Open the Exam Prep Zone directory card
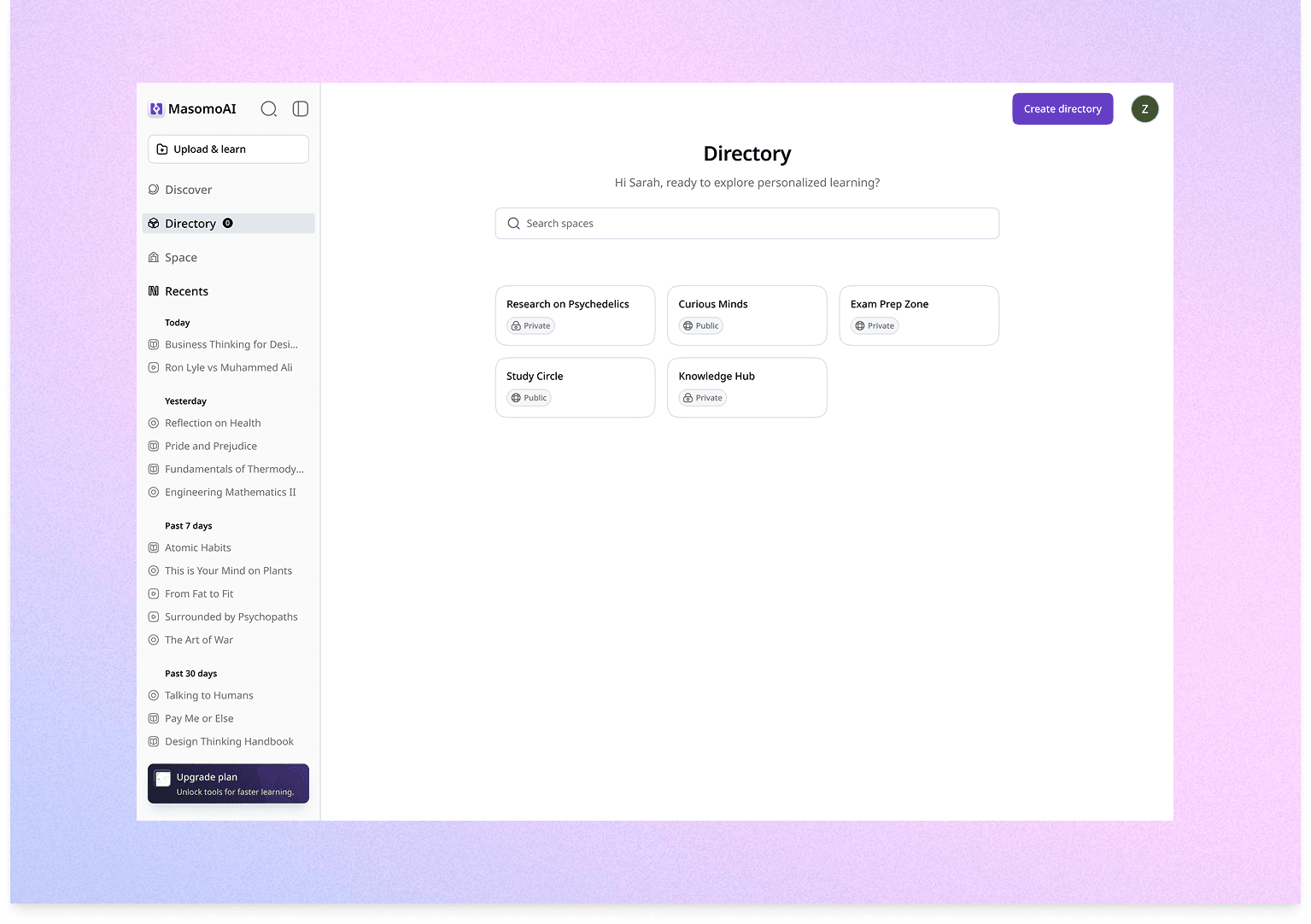Viewport: 1311px width, 924px height. pyautogui.click(x=919, y=316)
